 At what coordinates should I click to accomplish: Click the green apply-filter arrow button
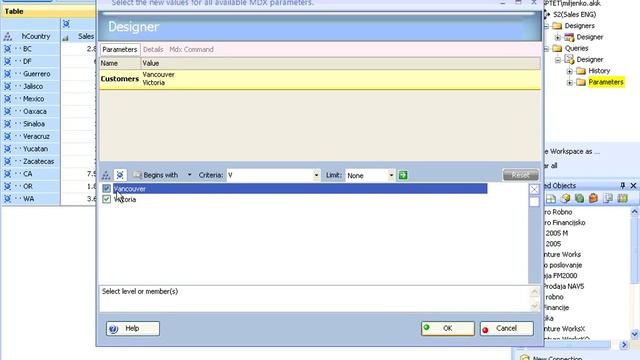click(x=403, y=175)
